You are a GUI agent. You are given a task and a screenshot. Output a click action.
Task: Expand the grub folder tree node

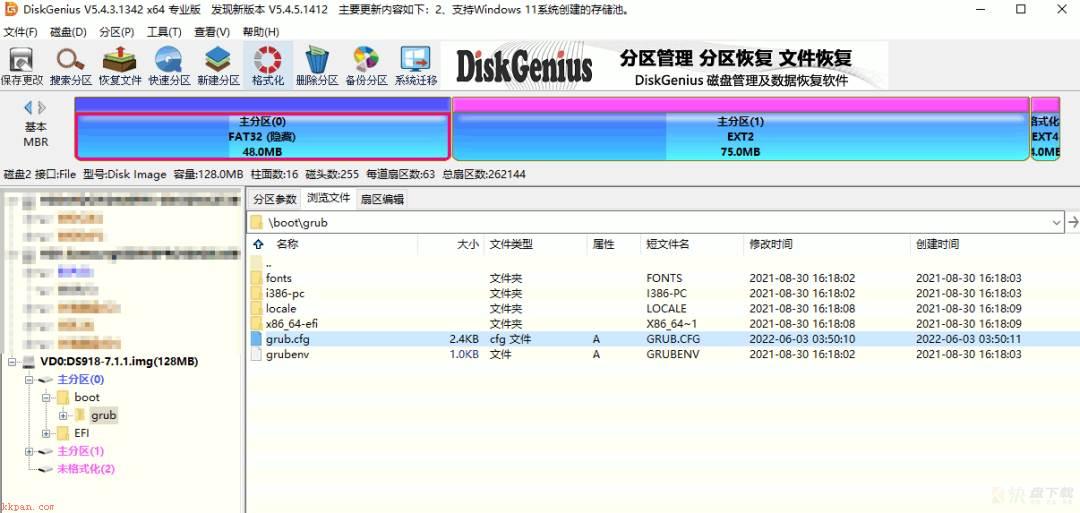point(63,415)
